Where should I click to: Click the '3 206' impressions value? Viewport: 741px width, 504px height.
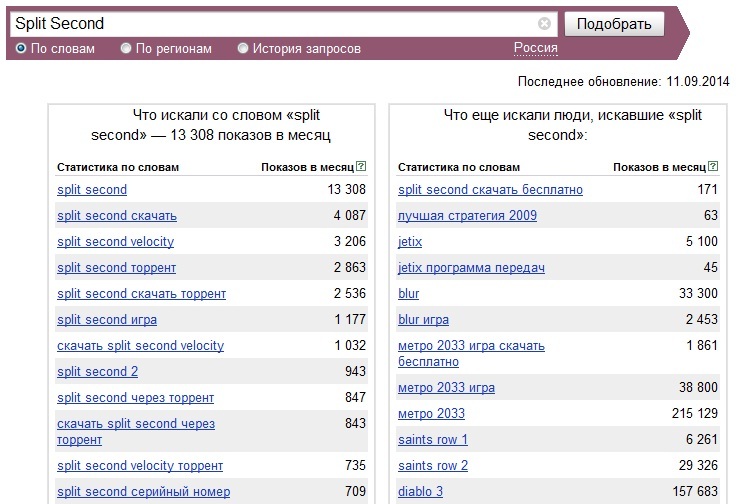350,242
